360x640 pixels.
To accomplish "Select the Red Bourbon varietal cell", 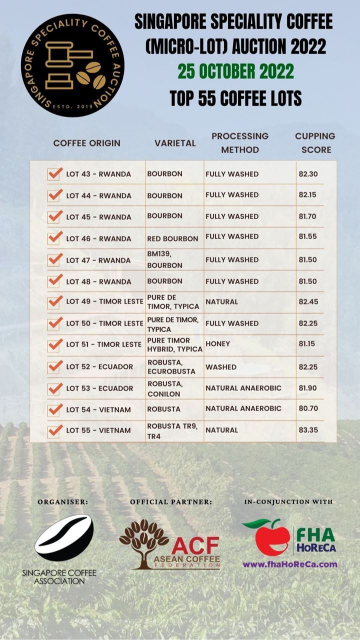I will pyautogui.click(x=173, y=238).
